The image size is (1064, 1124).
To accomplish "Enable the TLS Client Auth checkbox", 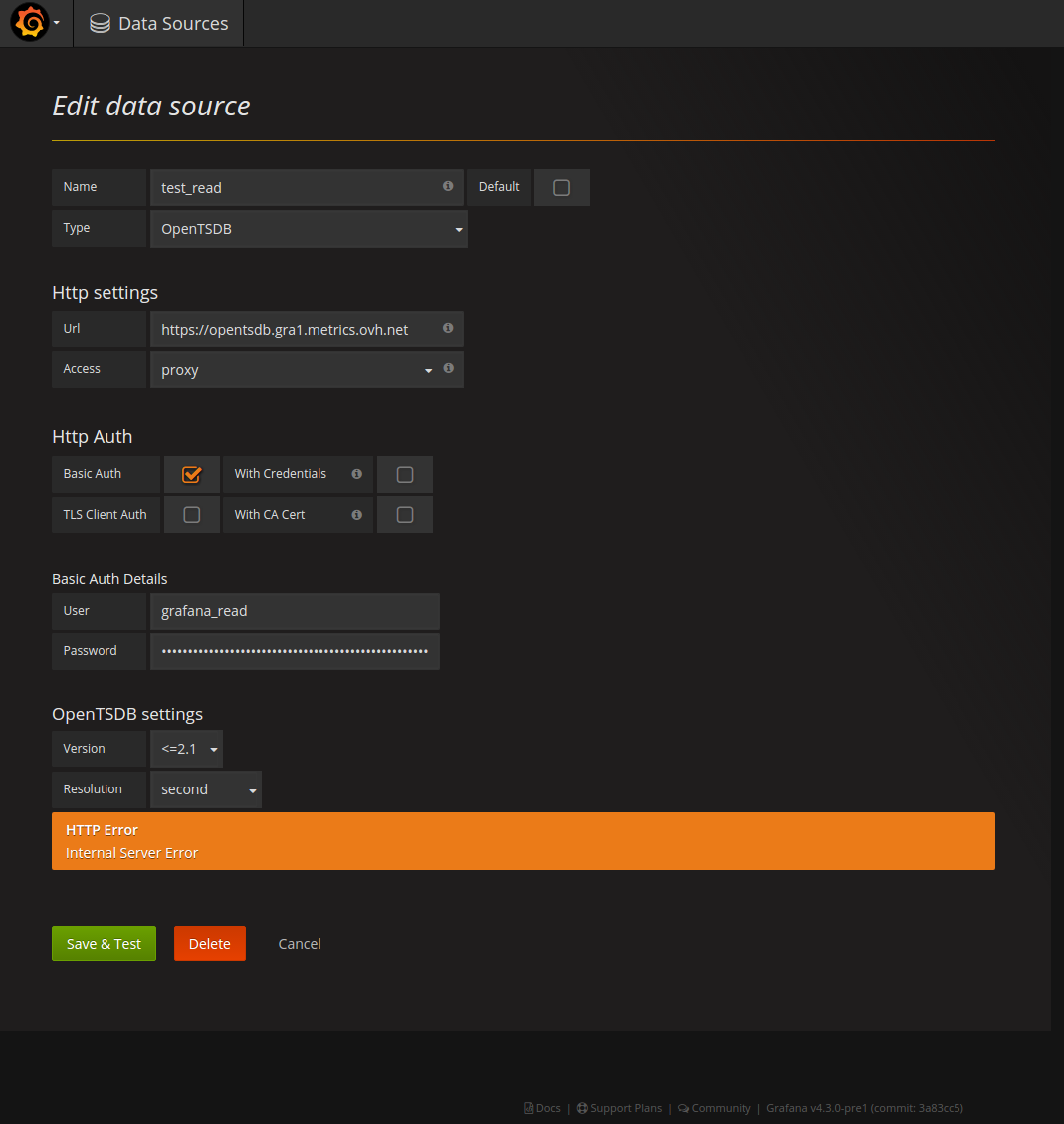I will point(192,515).
